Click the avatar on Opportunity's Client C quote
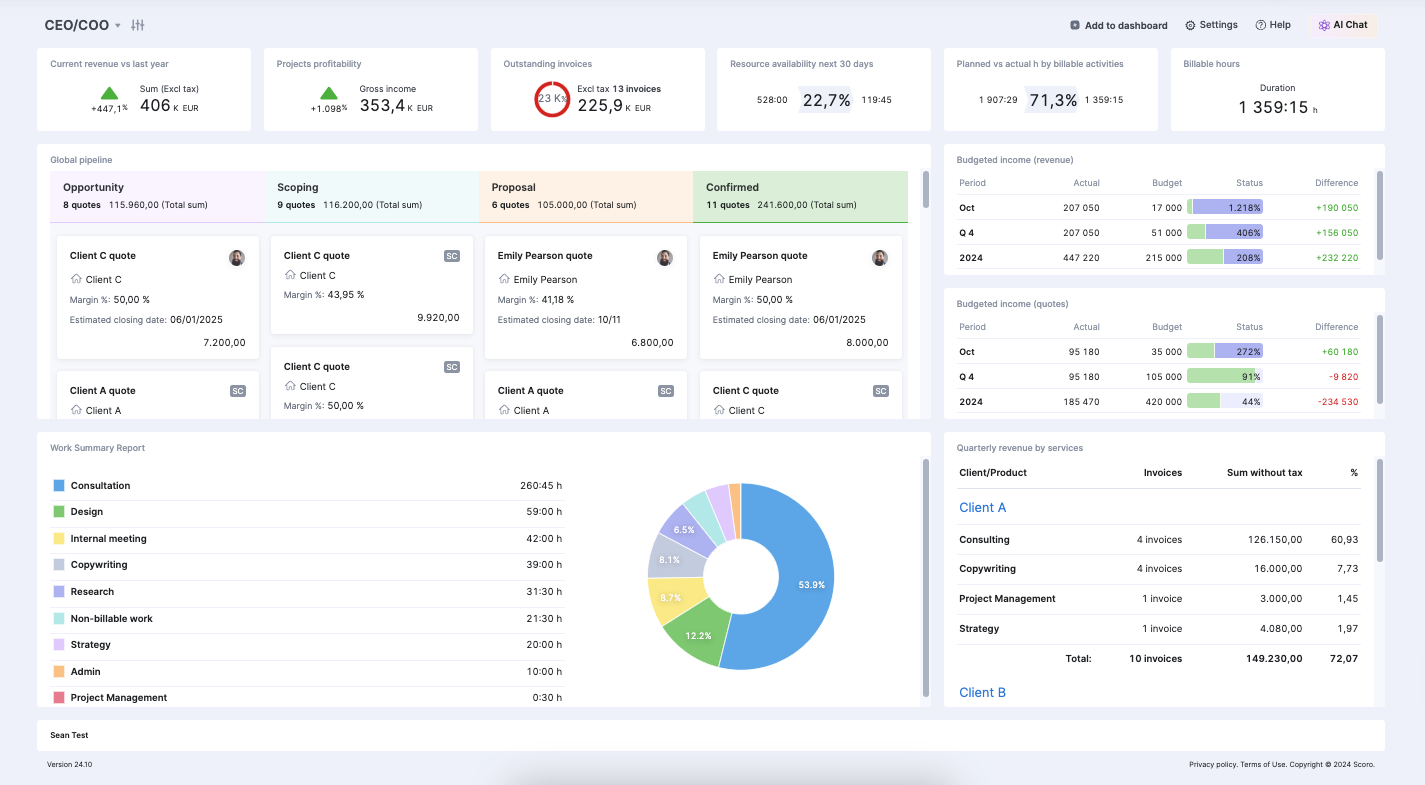The image size is (1425, 785). click(x=237, y=257)
